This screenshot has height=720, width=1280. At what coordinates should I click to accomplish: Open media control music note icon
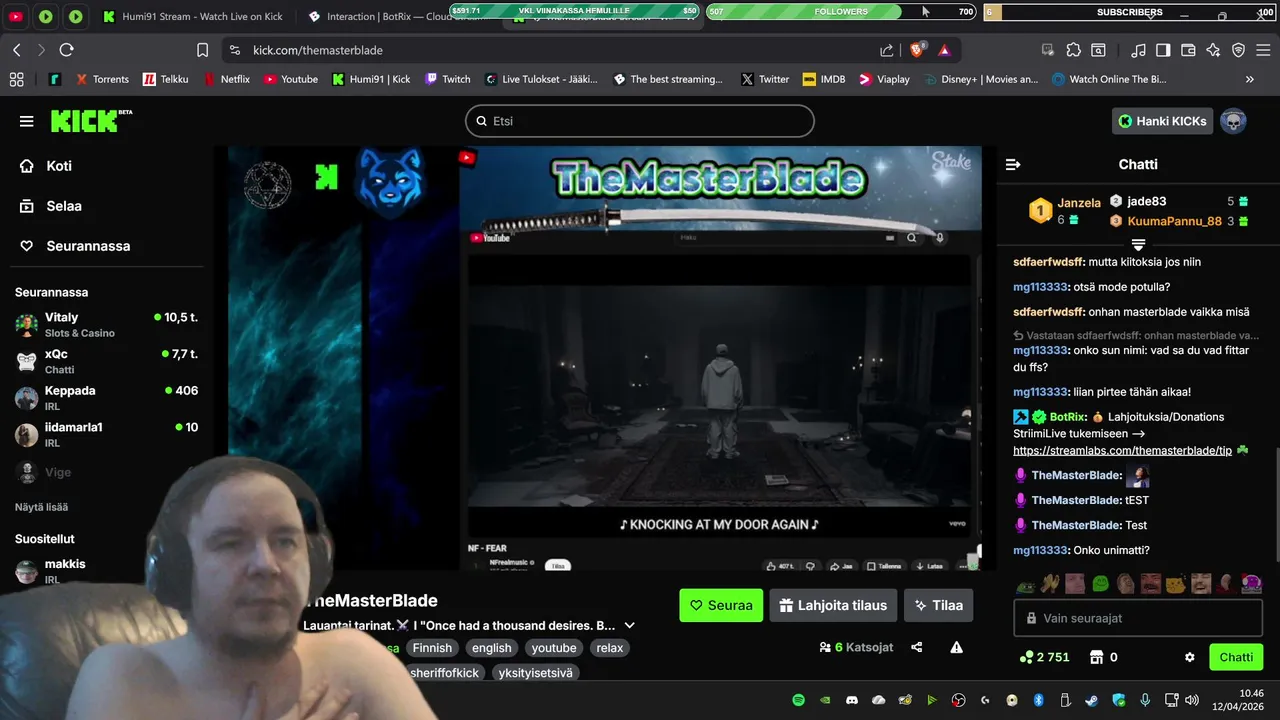(1138, 50)
